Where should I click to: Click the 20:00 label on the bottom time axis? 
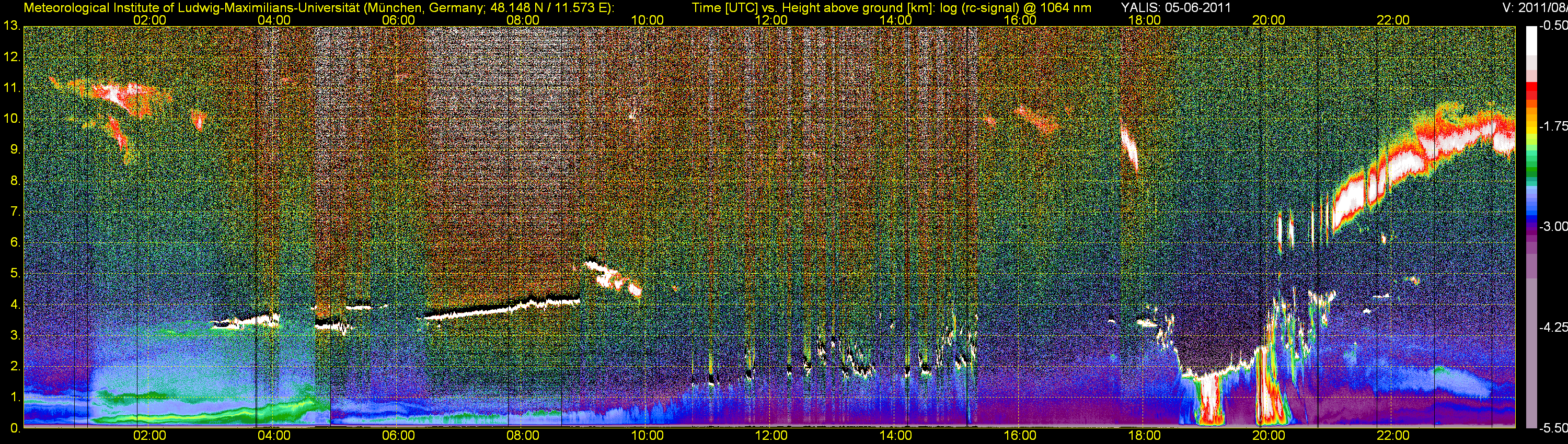(x=1269, y=436)
